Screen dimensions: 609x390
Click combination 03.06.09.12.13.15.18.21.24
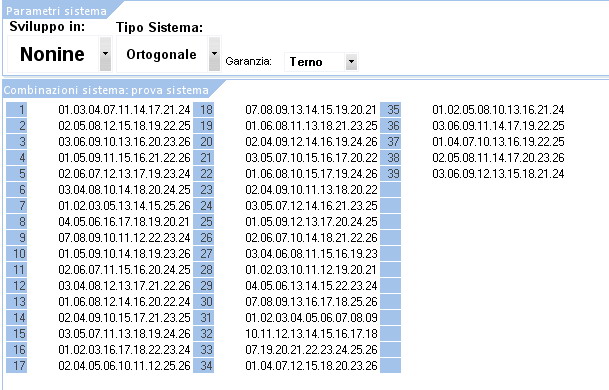point(498,174)
